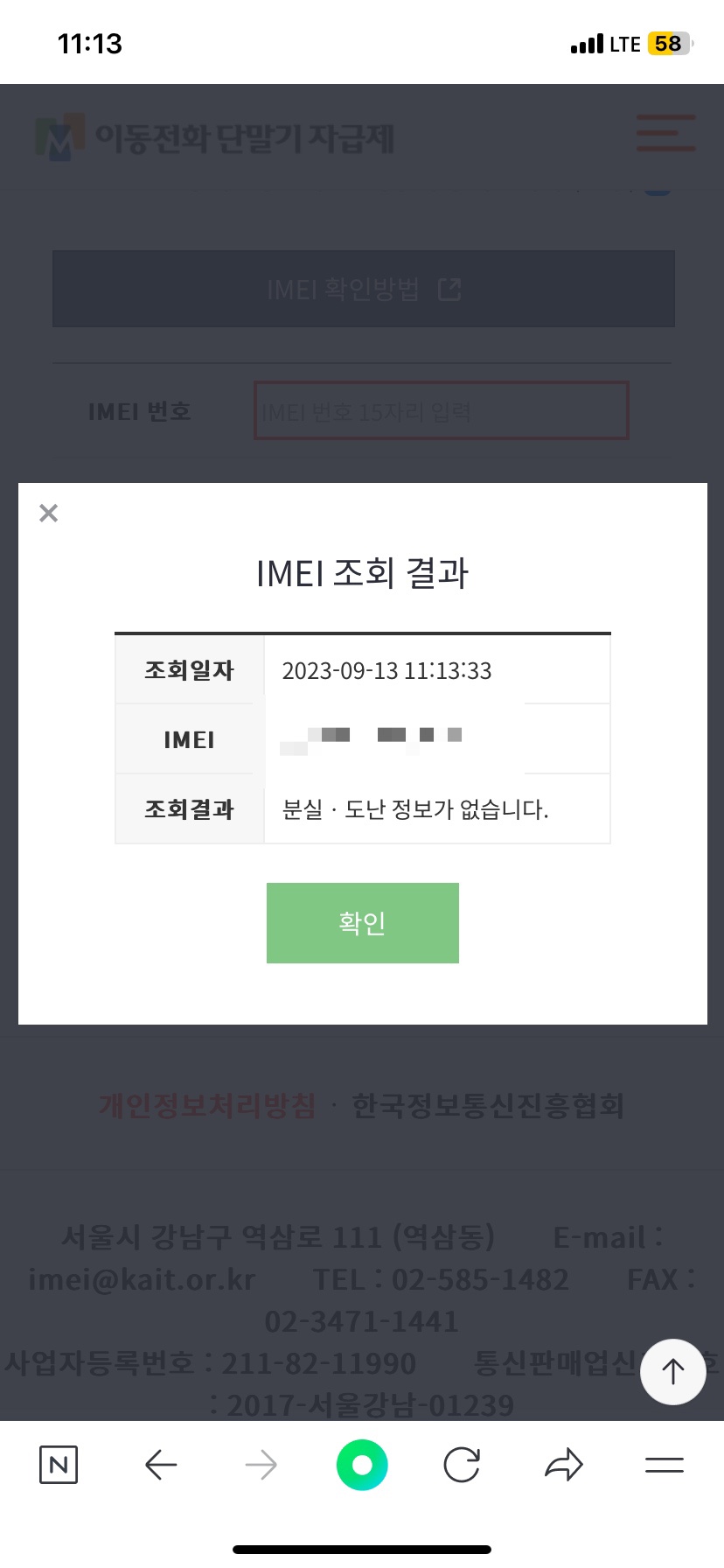
Task: Tap the 02-585-1482 phone number
Action: (480, 1279)
